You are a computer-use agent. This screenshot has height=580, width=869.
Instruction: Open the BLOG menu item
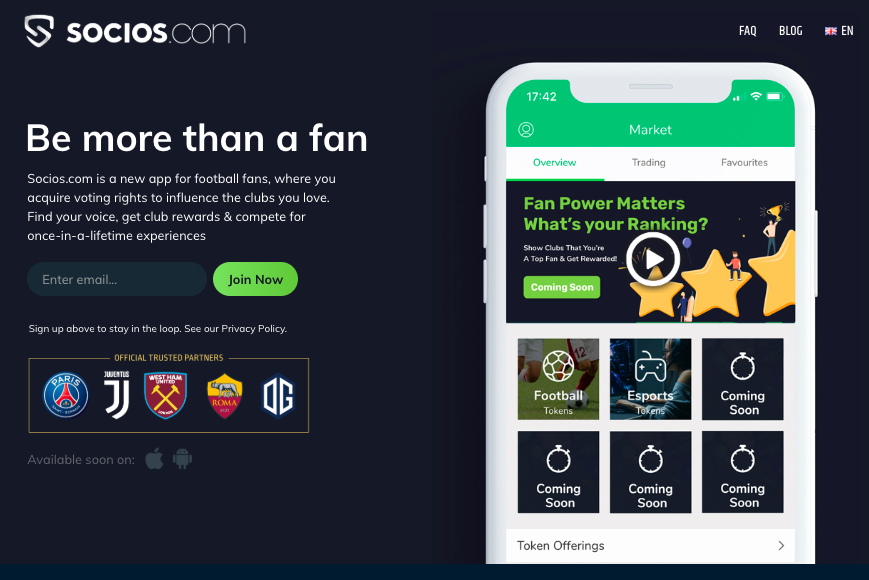click(x=790, y=31)
